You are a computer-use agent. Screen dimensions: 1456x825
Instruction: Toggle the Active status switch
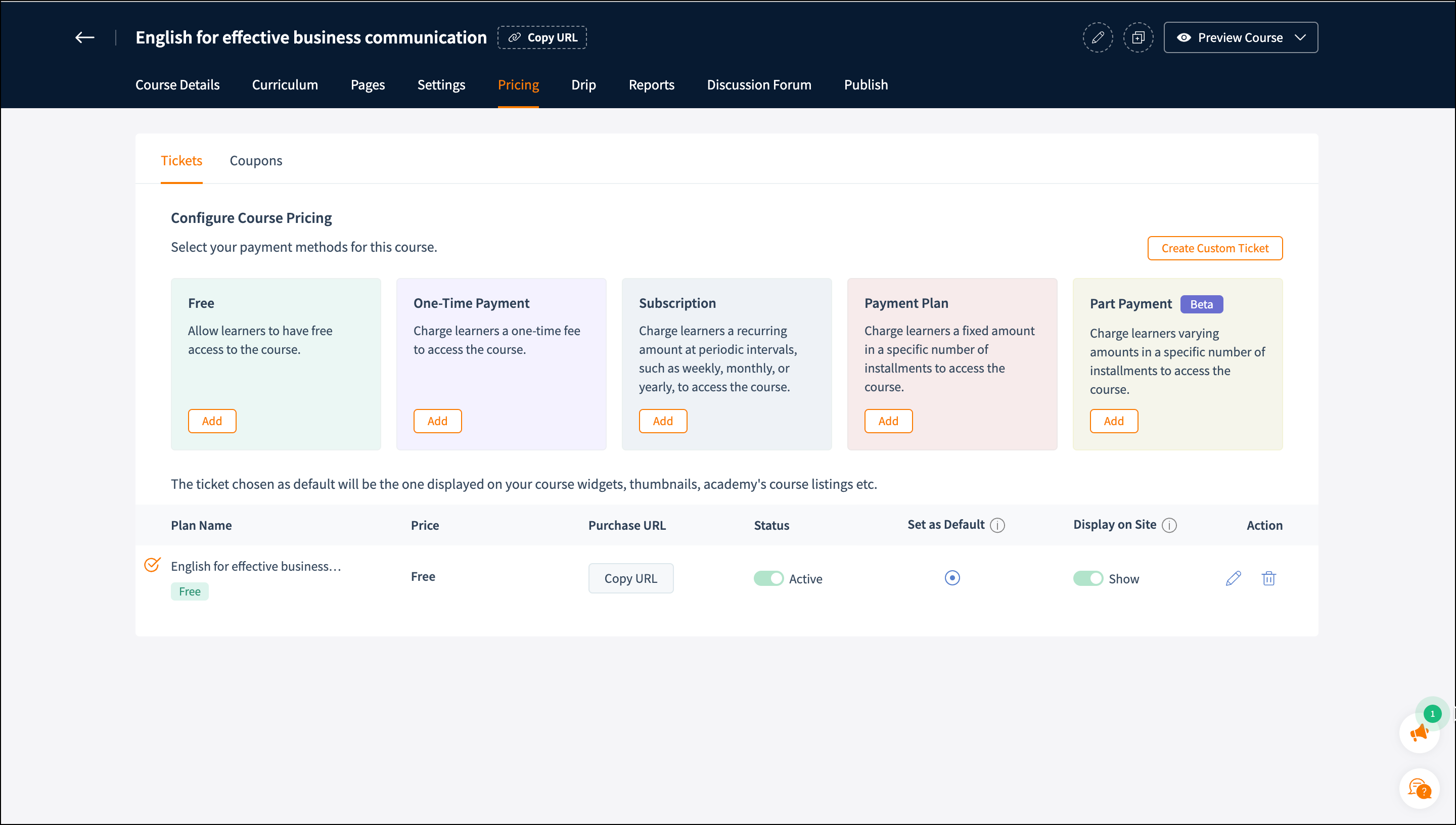pos(769,578)
